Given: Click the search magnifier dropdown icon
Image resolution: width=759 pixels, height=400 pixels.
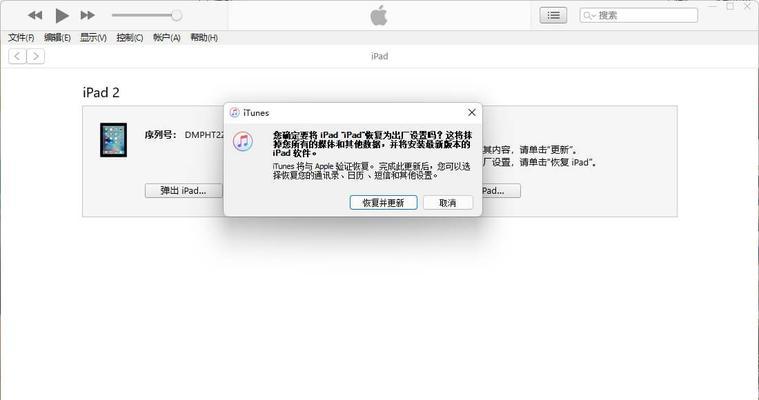Looking at the screenshot, I should 589,15.
